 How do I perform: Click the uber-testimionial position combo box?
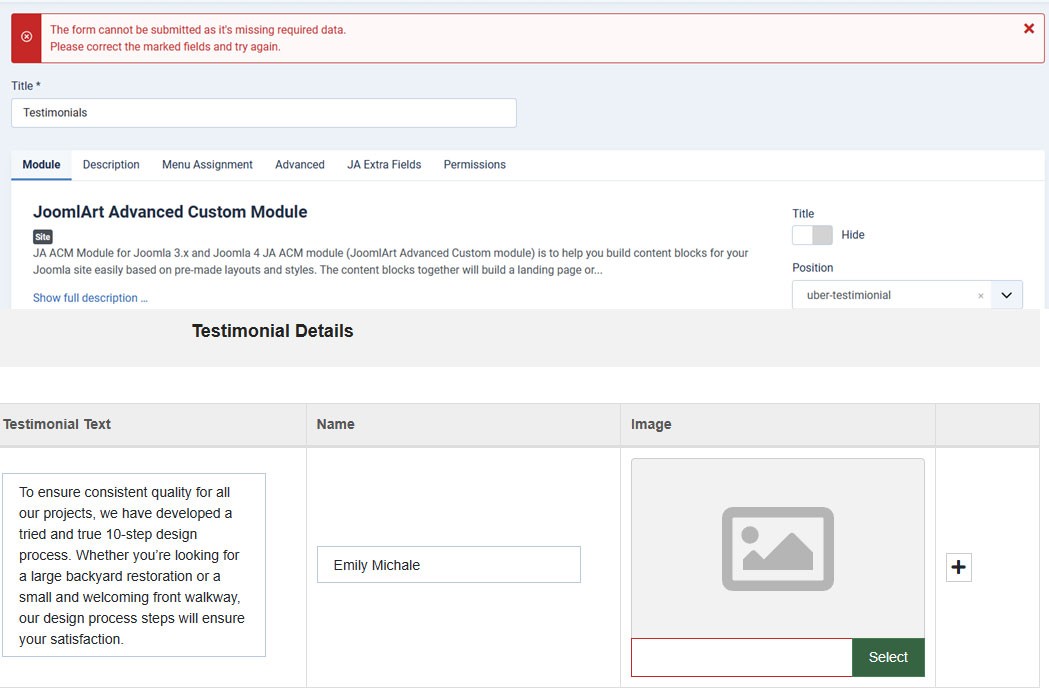pos(885,296)
